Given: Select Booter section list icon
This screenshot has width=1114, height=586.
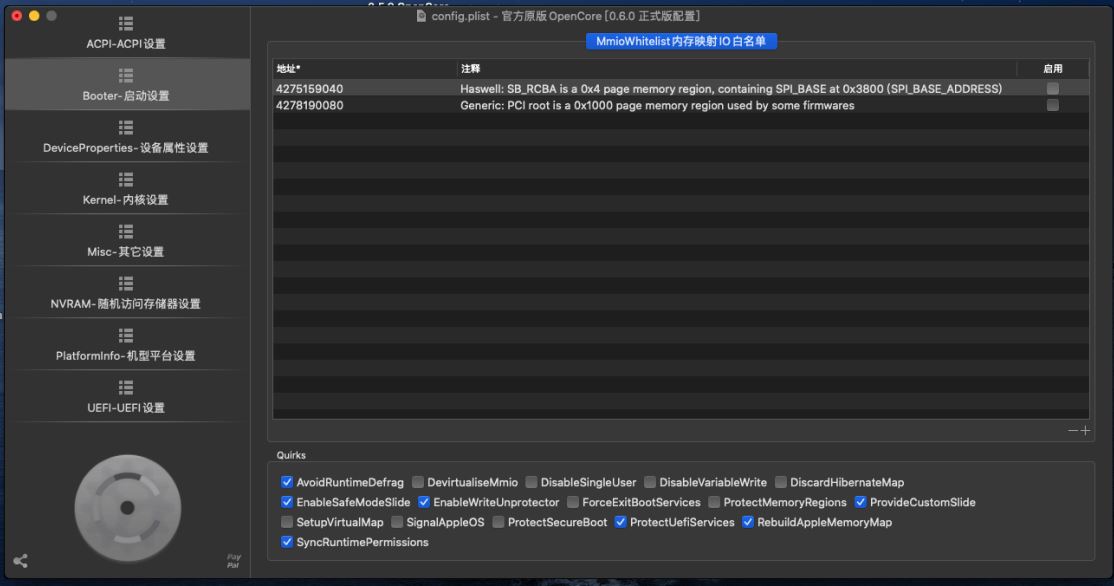Looking at the screenshot, I should (126, 75).
